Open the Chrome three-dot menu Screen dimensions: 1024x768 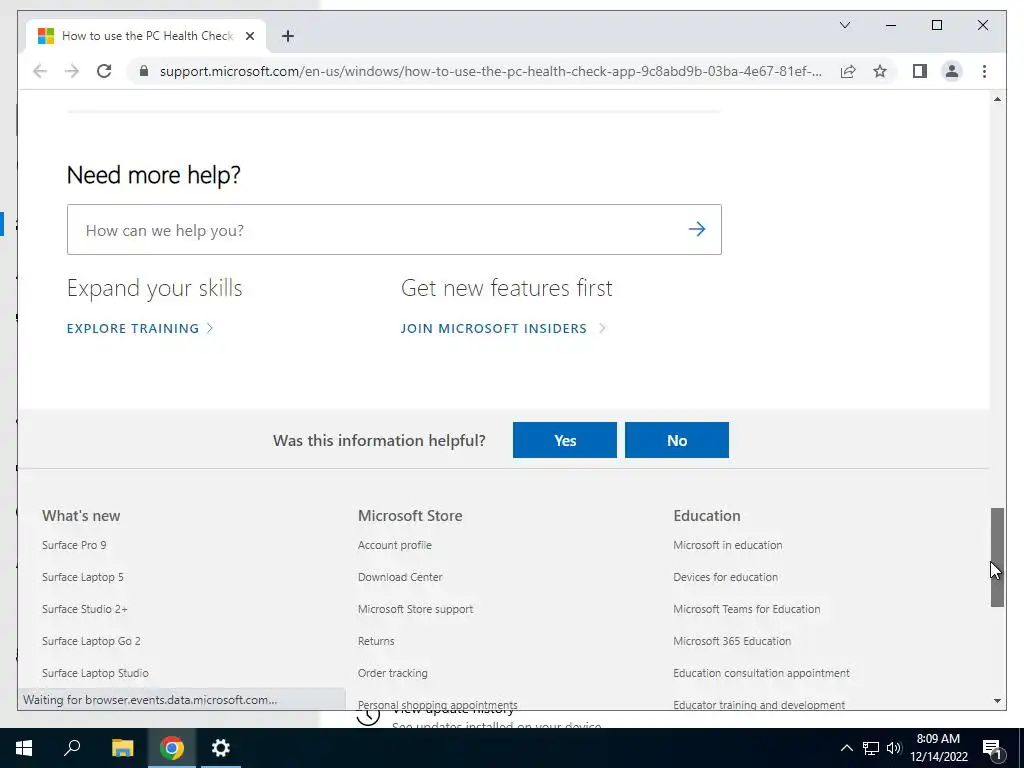[x=984, y=71]
